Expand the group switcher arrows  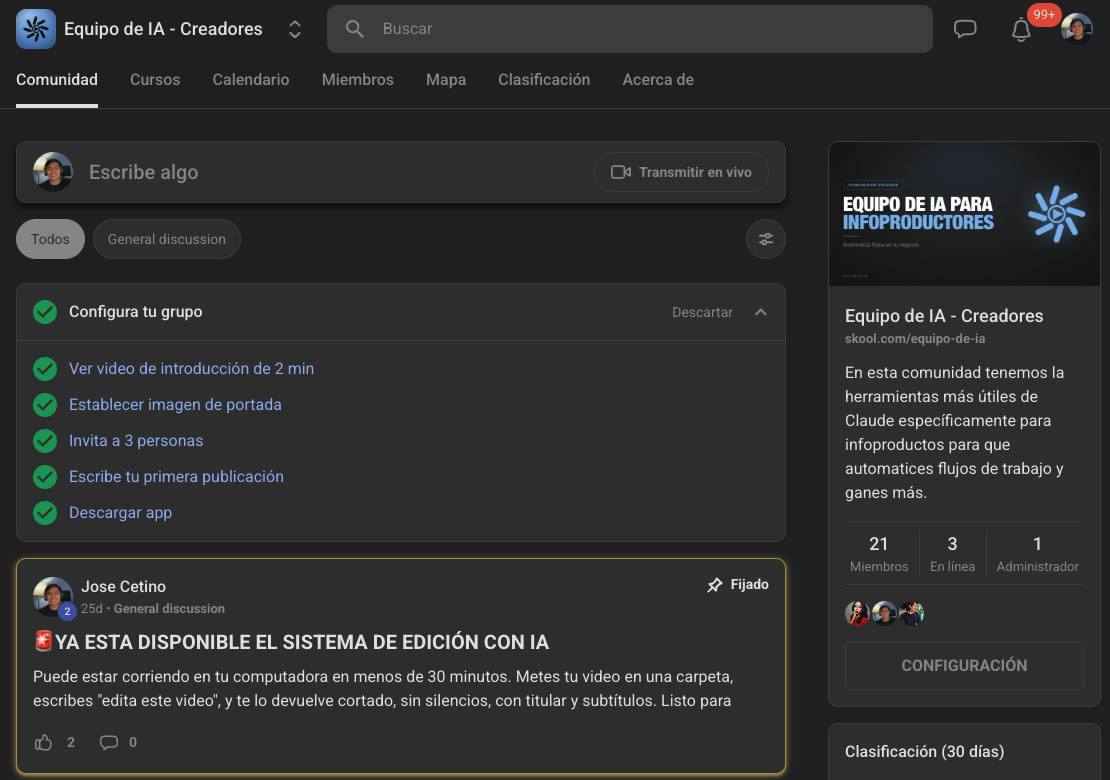pos(295,29)
